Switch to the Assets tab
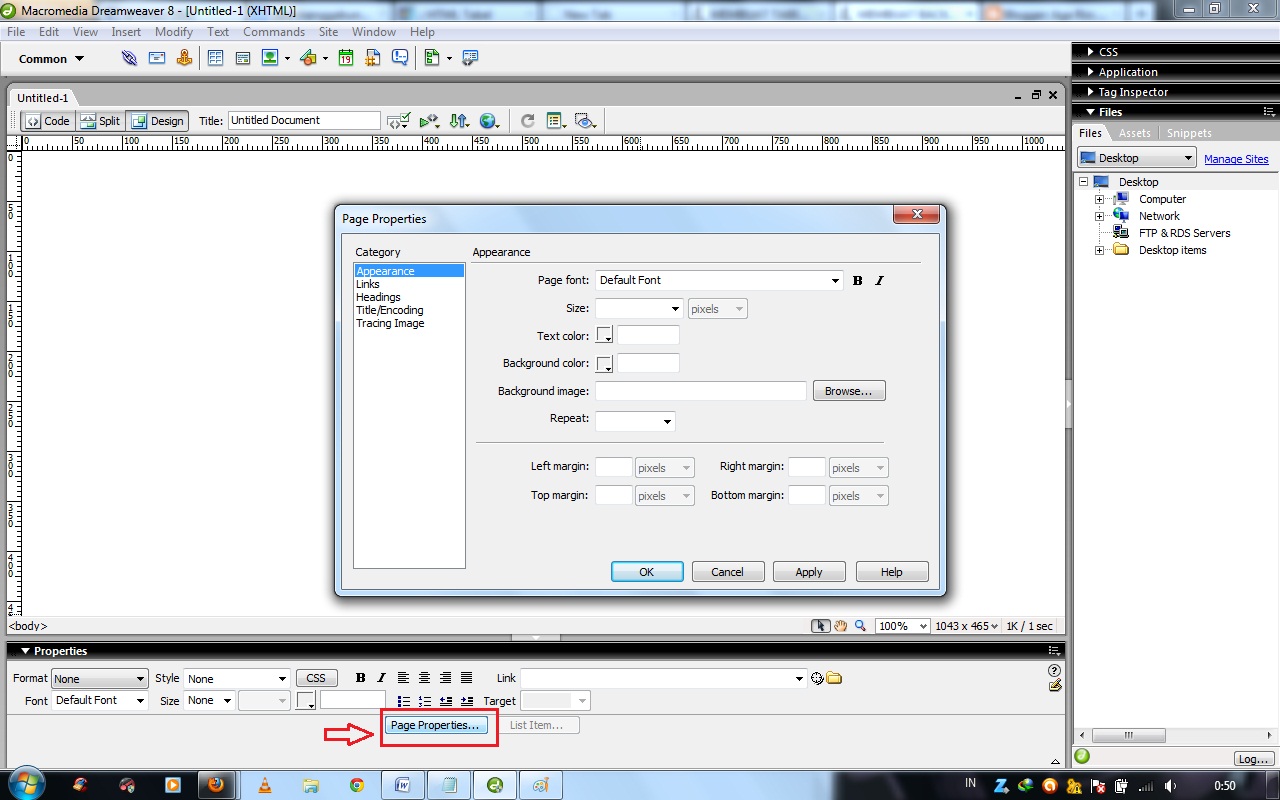Screen dimensions: 1280x800 tap(1135, 133)
